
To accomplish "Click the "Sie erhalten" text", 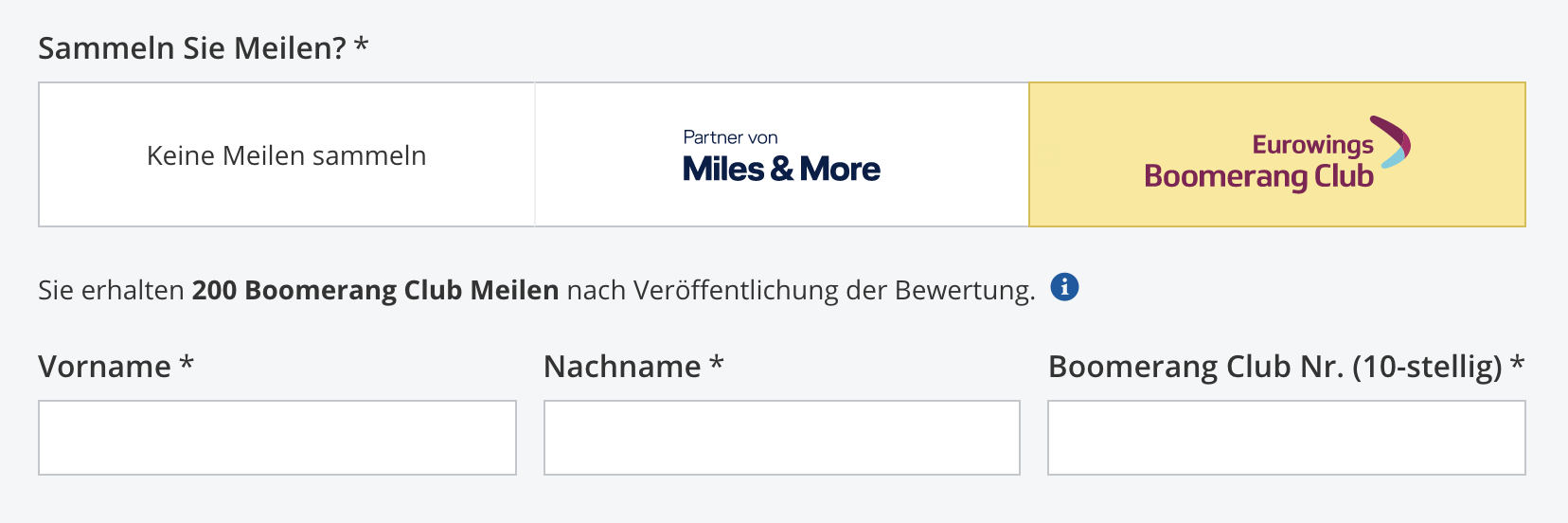I will tap(111, 290).
